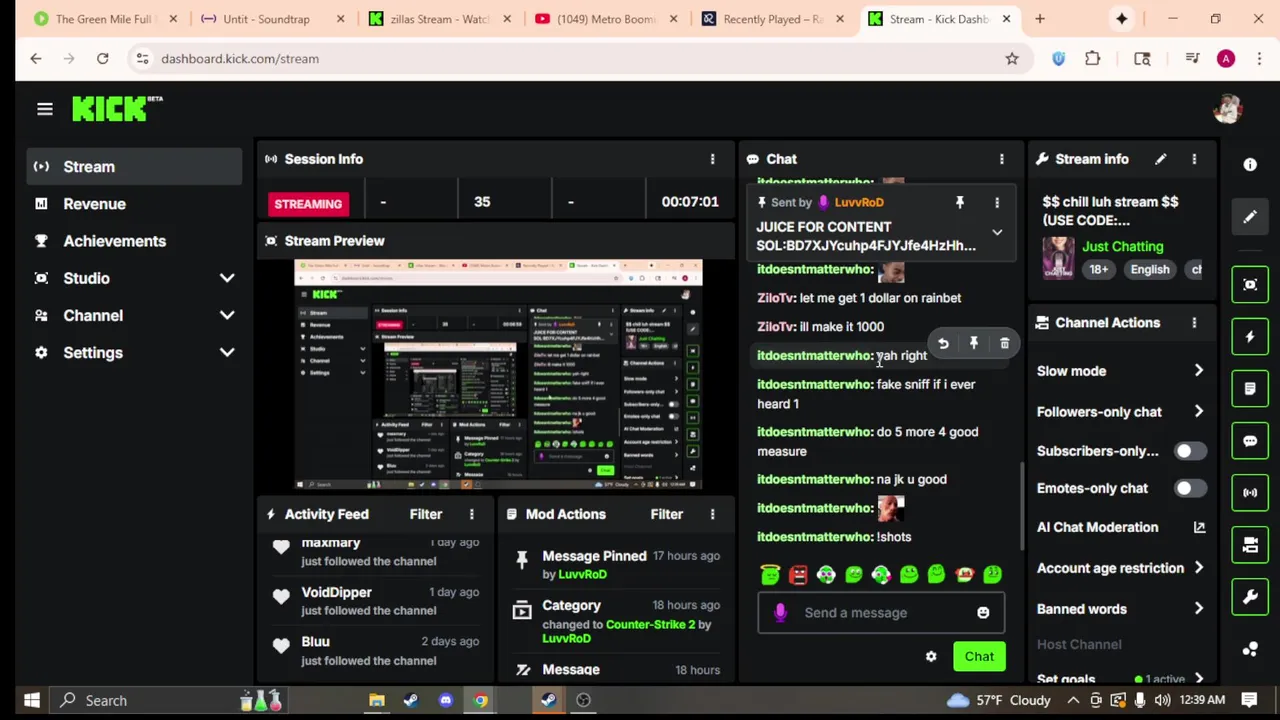Click the Just Chatting category link
Viewport: 1280px width, 720px height.
pos(1122,246)
